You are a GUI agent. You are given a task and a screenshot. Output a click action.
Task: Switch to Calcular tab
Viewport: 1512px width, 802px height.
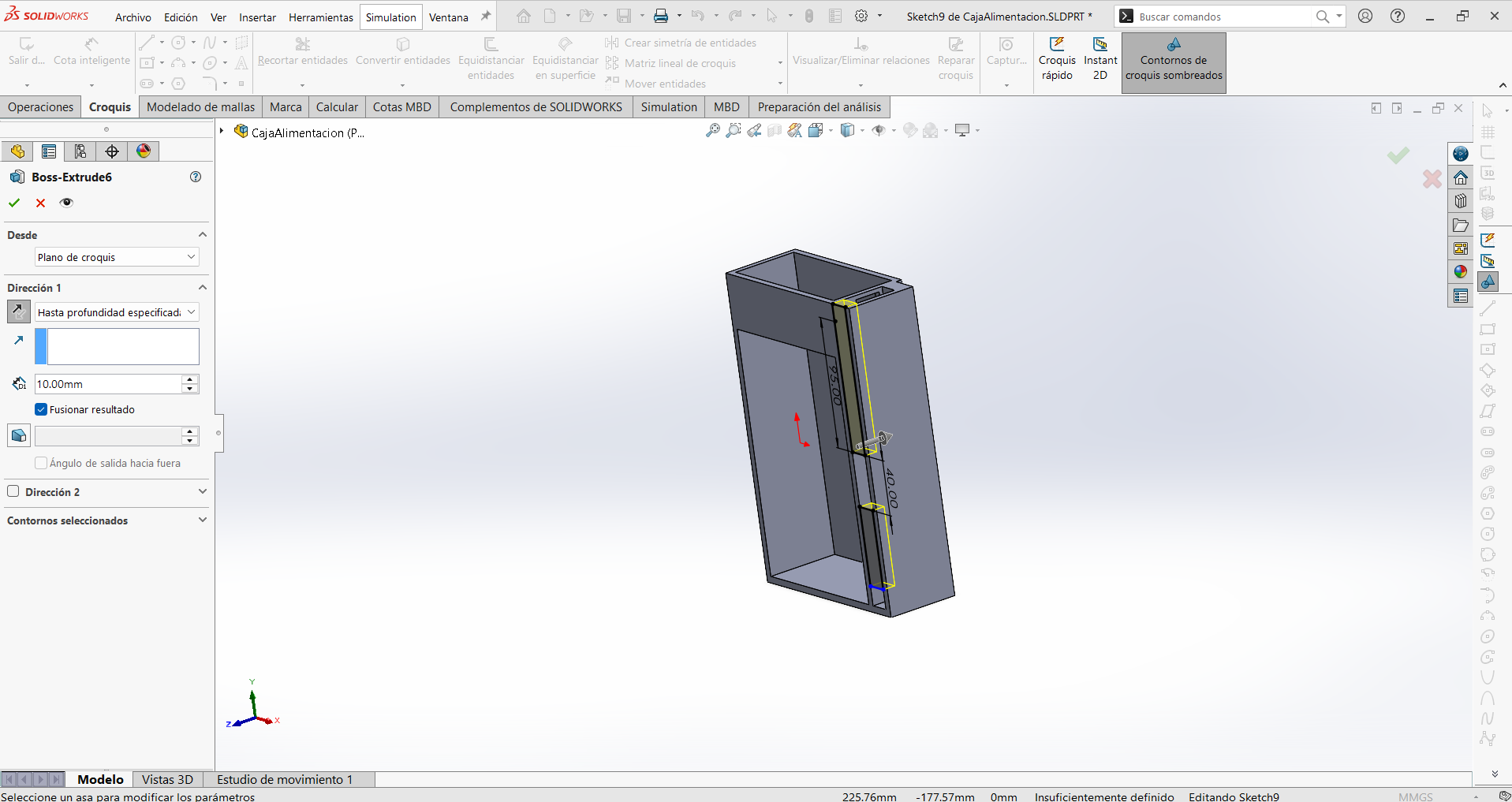[x=337, y=107]
